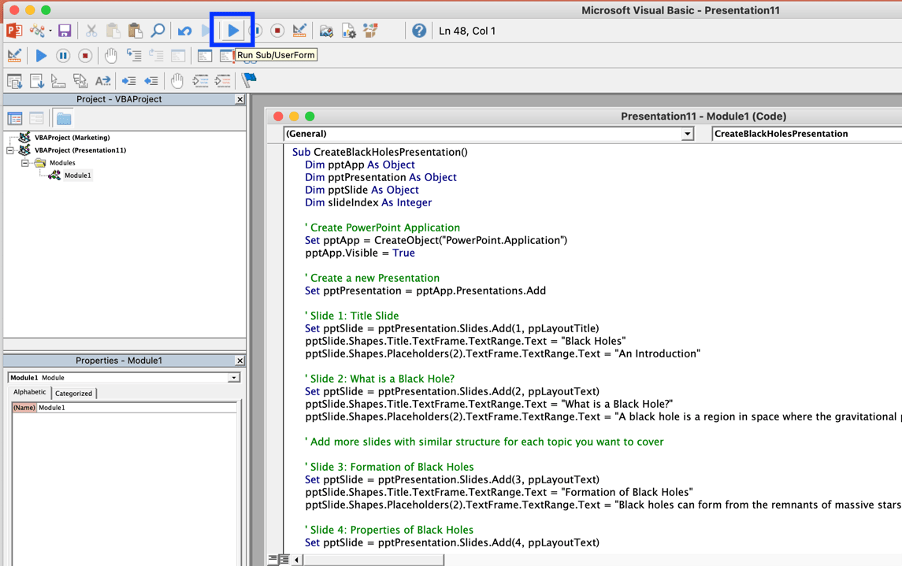
Task: Close the Properties - Module1 panel
Action: 240,361
